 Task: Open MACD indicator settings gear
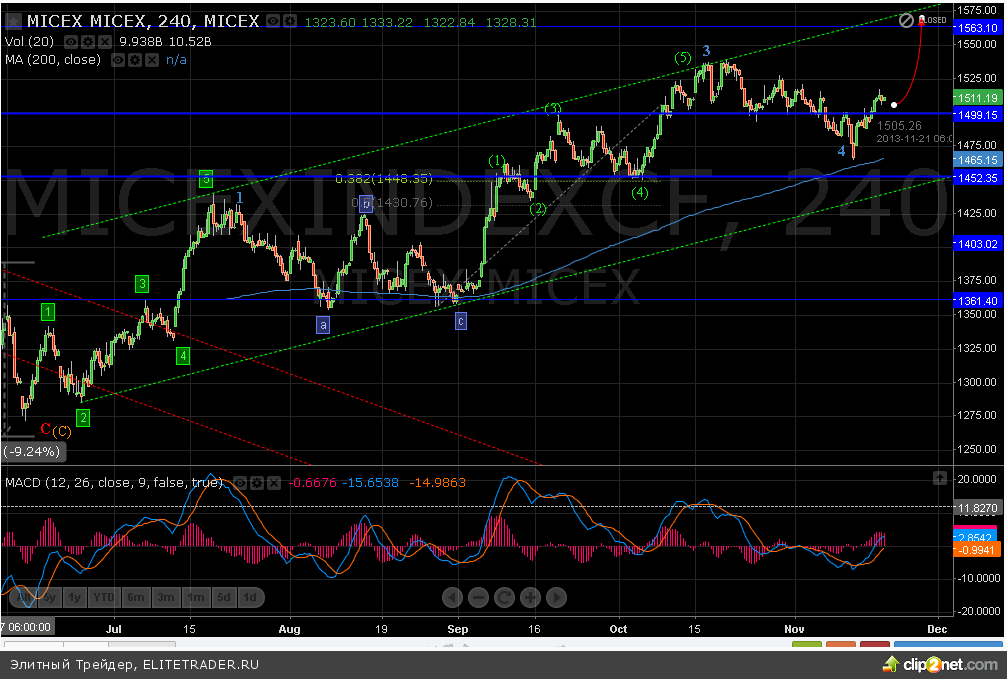point(257,482)
